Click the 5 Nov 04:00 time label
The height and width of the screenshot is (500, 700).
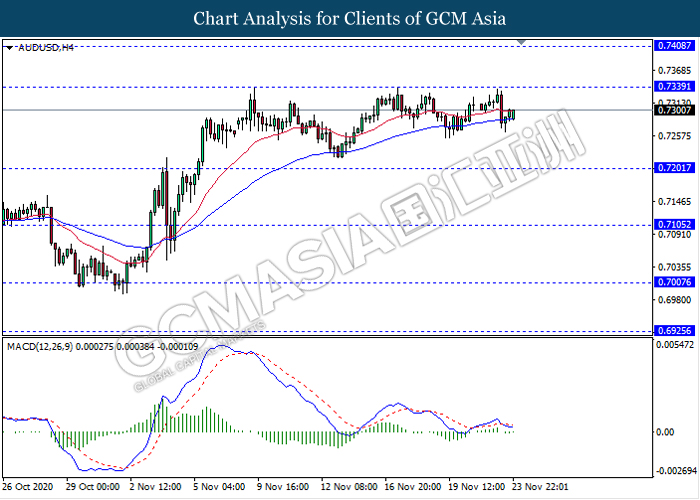coord(219,487)
